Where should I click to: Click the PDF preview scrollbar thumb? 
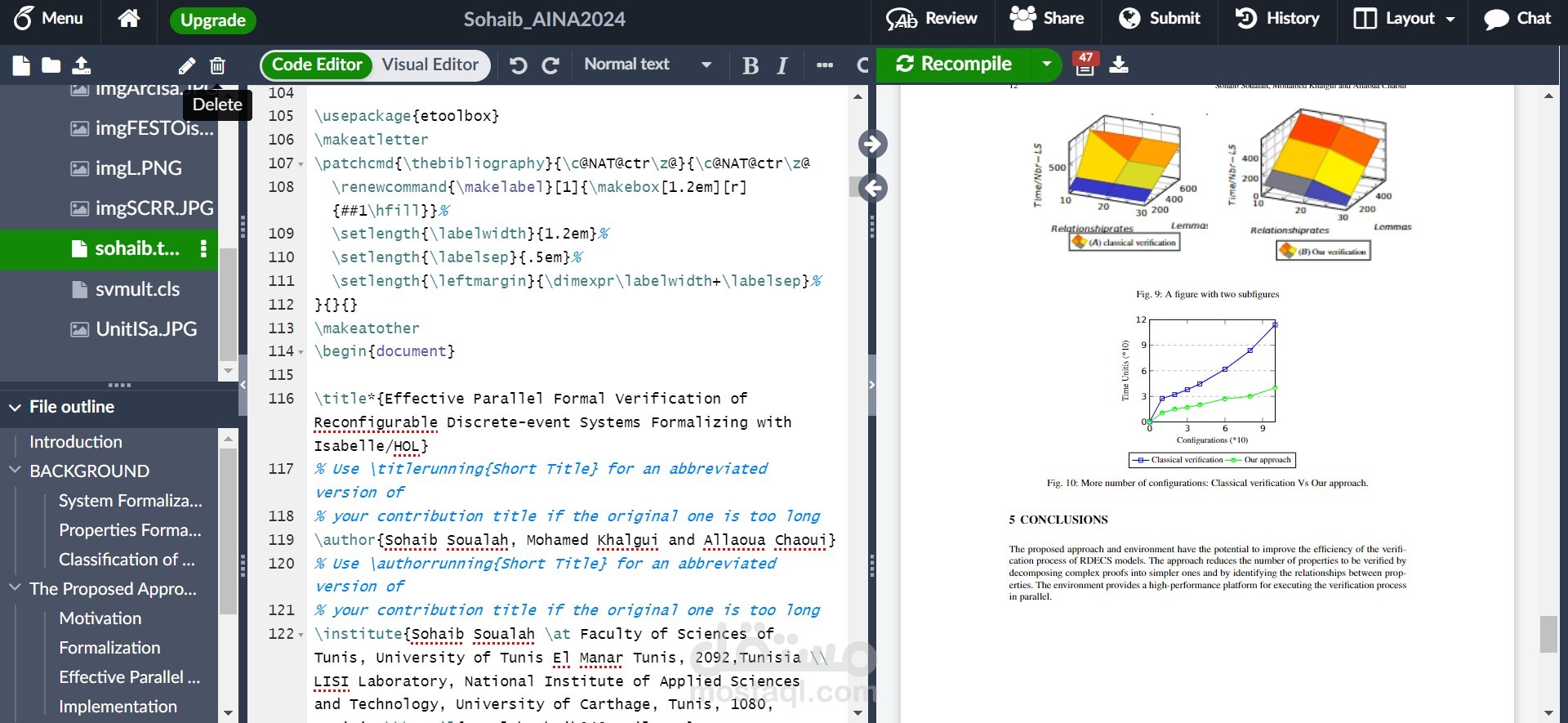(1548, 634)
